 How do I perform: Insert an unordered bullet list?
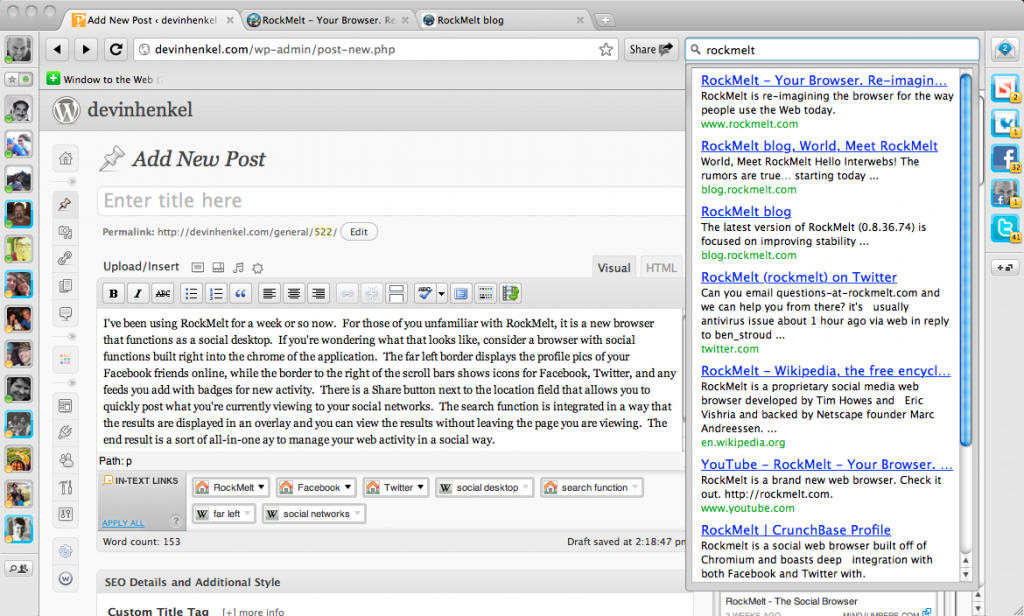tap(191, 293)
